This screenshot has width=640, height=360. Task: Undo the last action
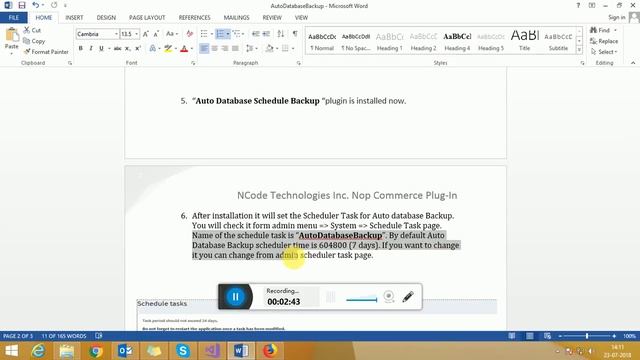(x=36, y=5)
